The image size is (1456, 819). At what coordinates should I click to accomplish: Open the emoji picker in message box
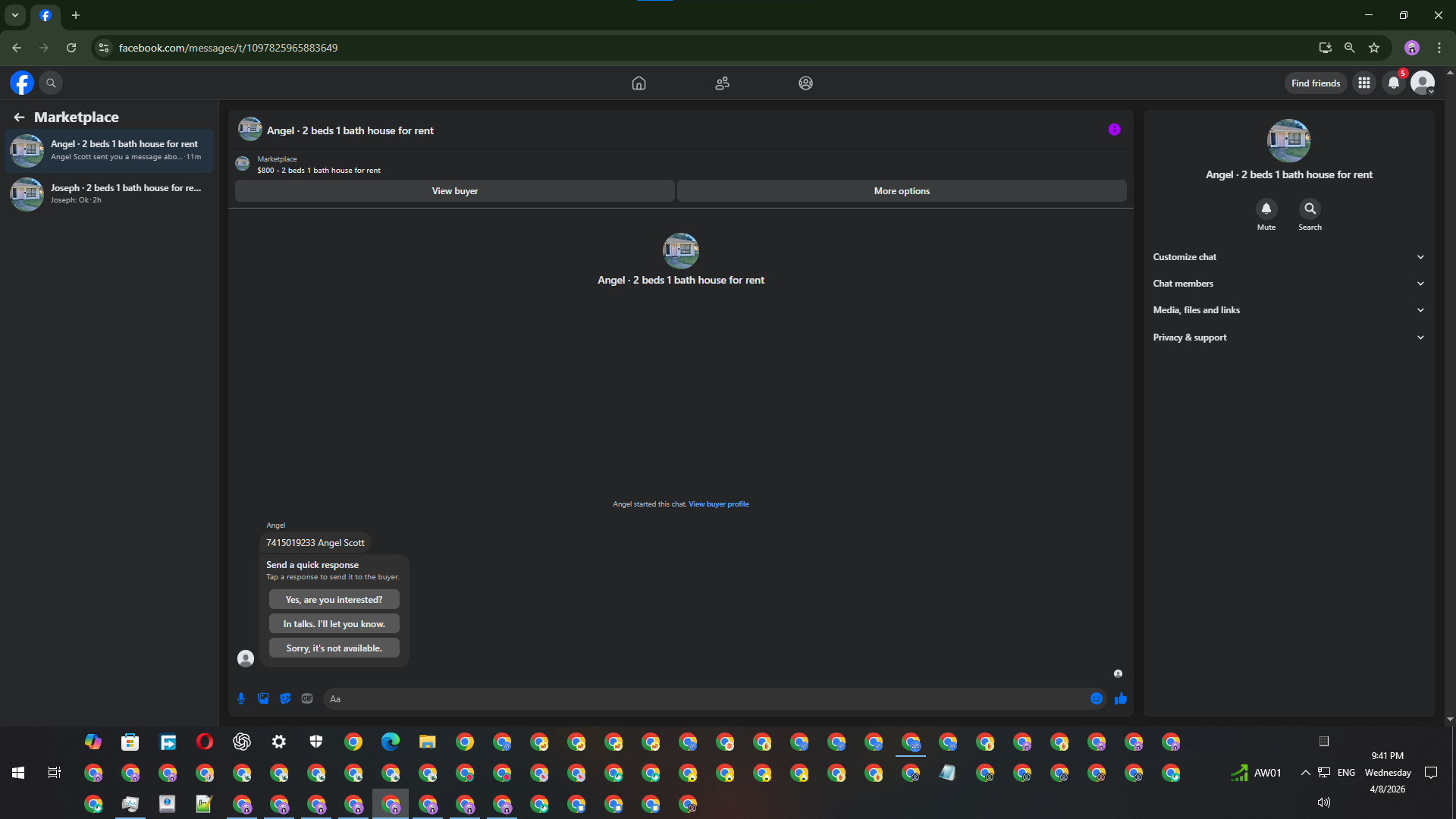pyautogui.click(x=1096, y=698)
